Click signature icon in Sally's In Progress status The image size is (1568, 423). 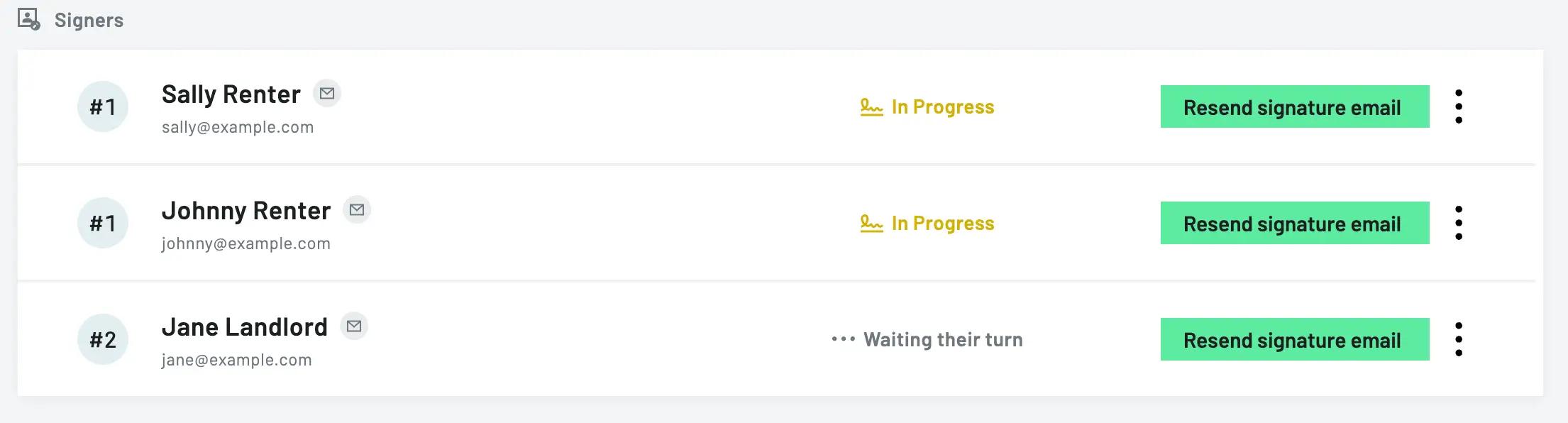click(x=871, y=107)
